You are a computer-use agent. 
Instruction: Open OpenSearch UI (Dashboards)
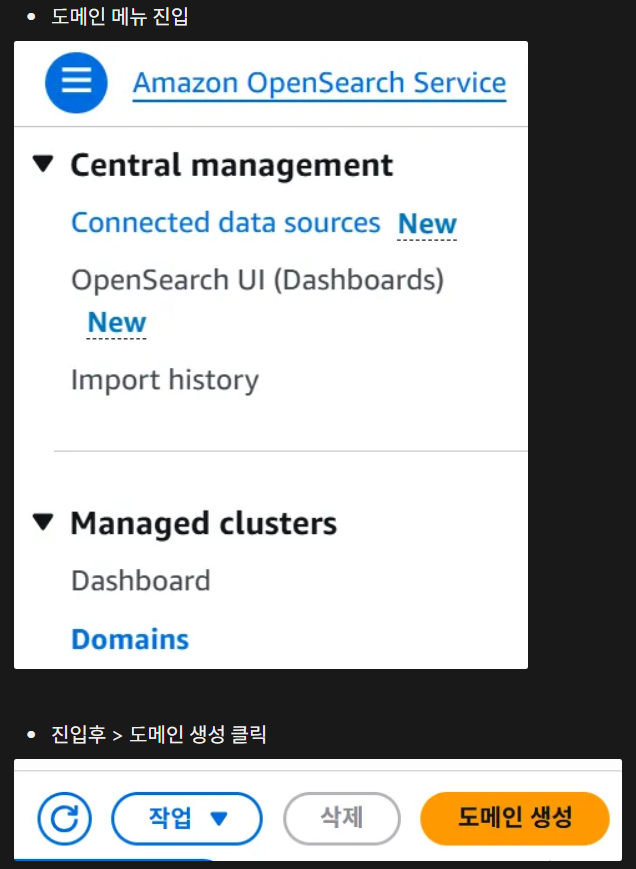(258, 280)
